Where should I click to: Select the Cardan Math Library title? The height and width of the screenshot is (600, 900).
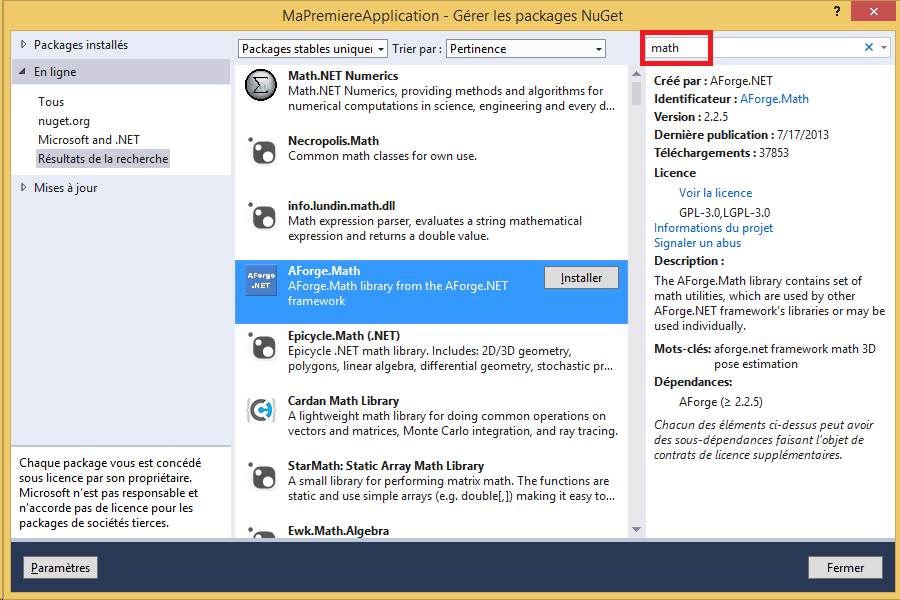pos(343,401)
